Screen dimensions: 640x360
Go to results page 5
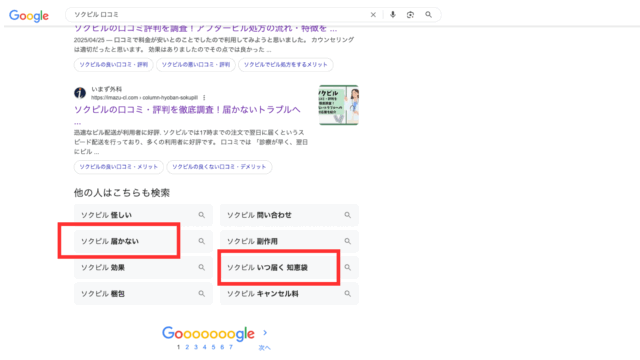click(213, 347)
